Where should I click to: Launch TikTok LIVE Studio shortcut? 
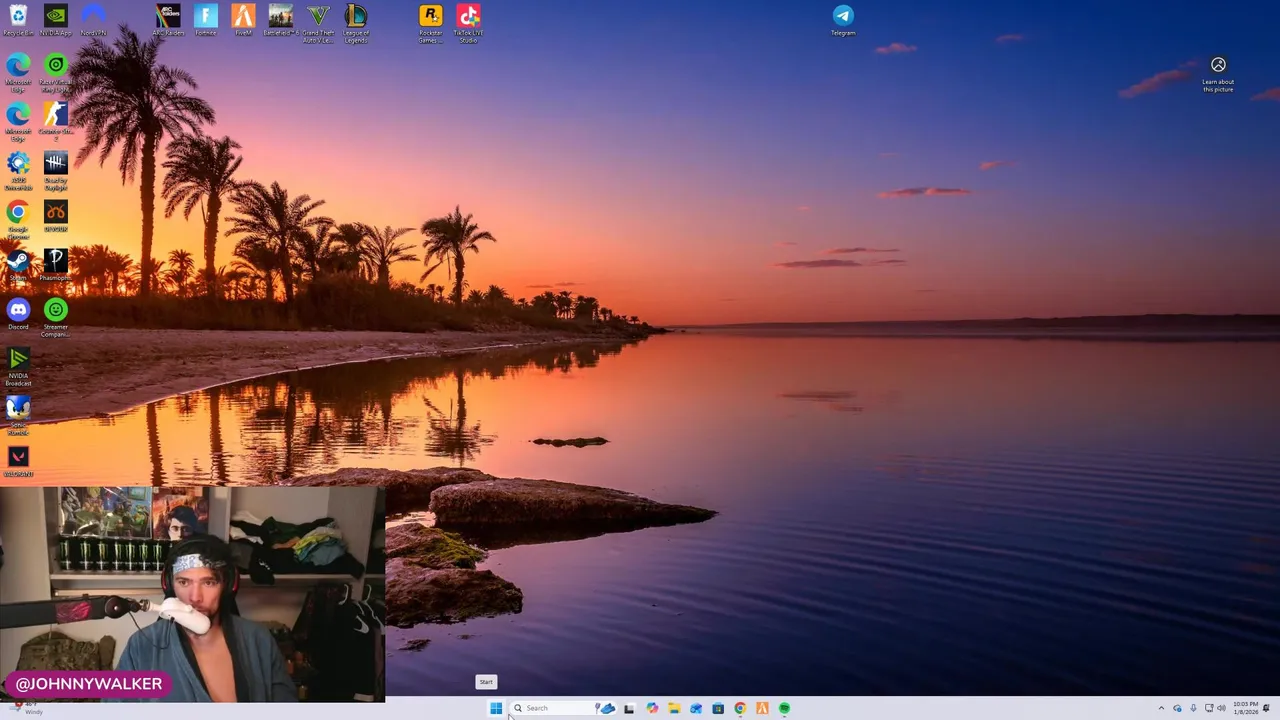(468, 24)
